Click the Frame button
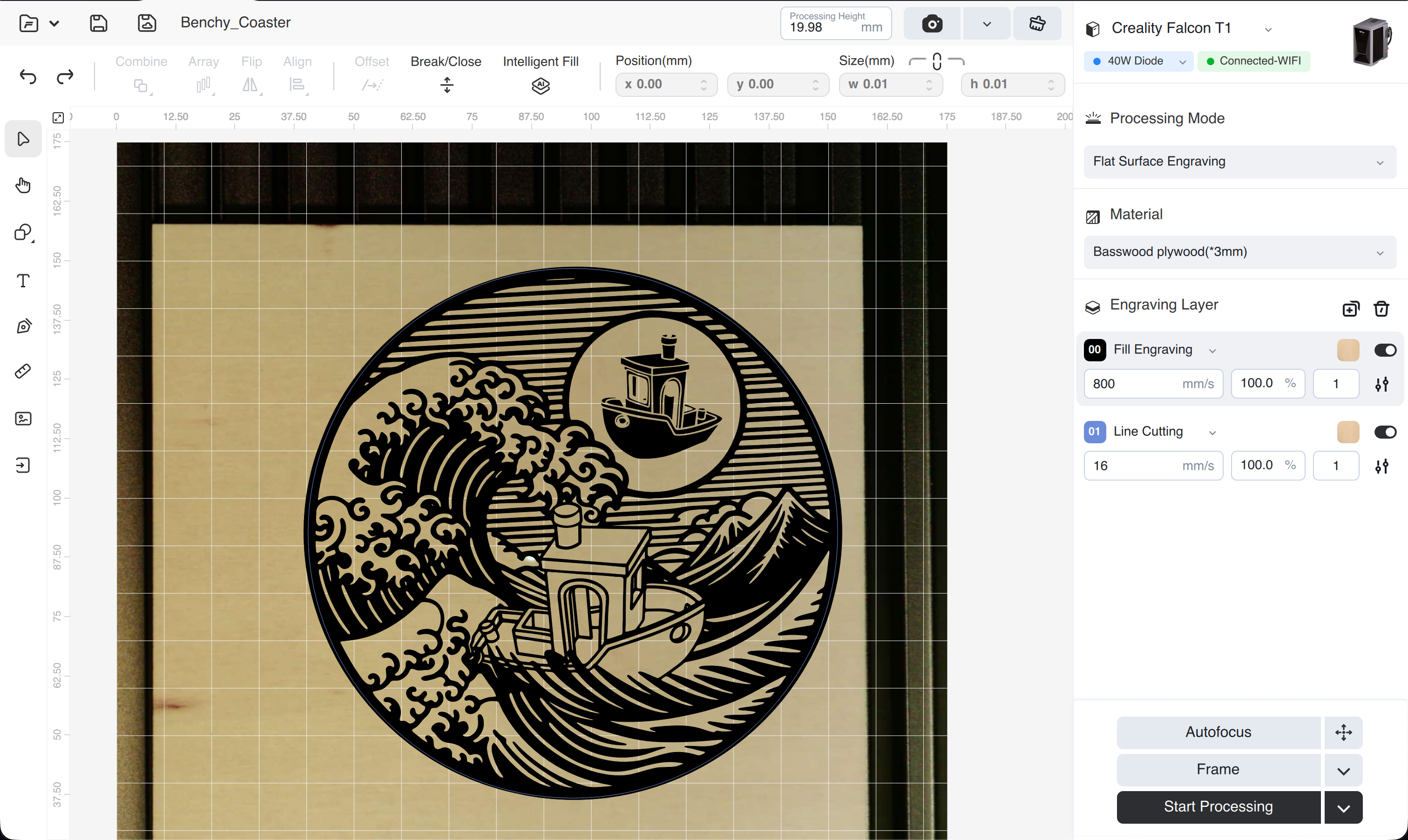Viewport: 1408px width, 840px height. click(x=1218, y=770)
